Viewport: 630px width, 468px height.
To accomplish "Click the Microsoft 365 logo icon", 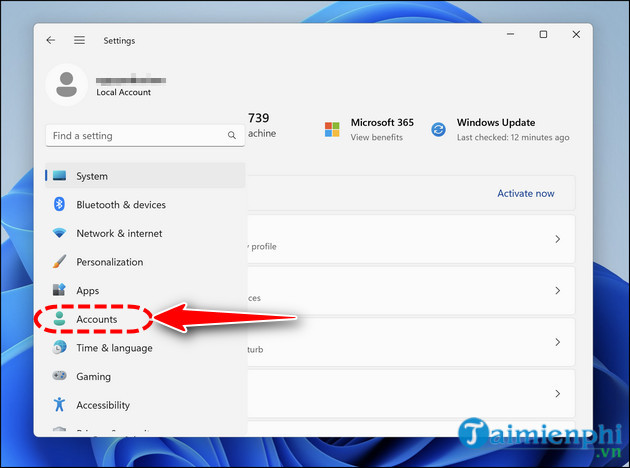I will (332, 130).
